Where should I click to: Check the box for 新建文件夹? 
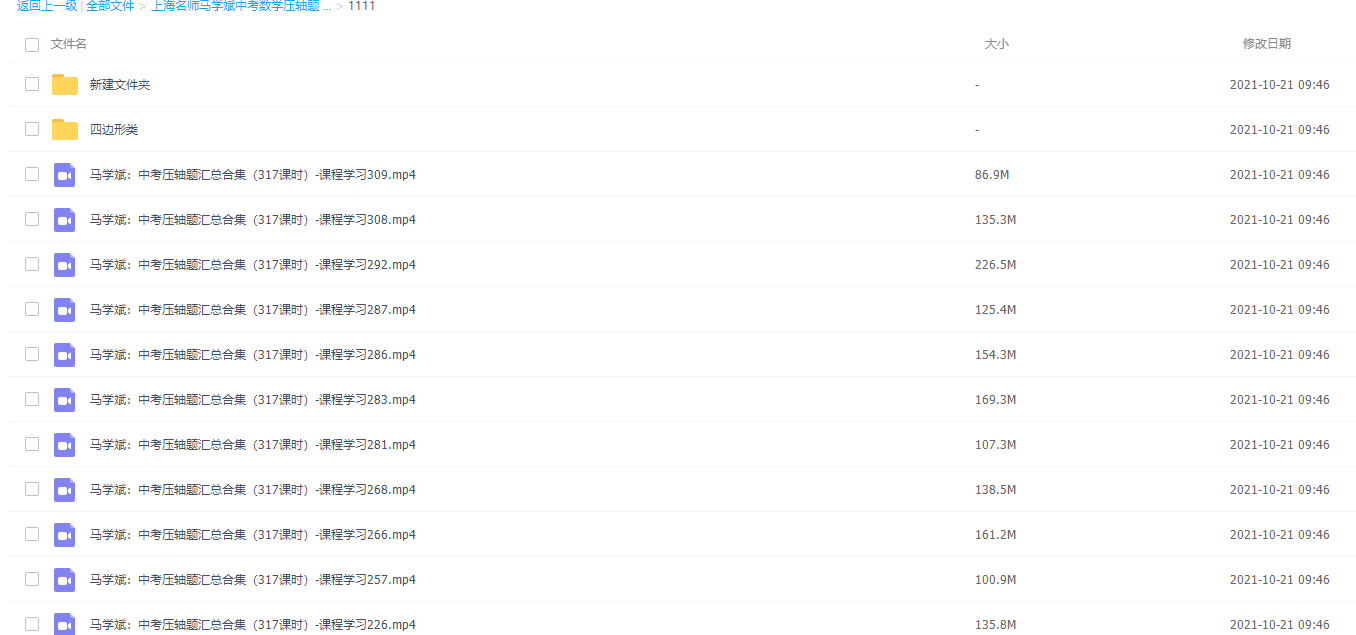[x=32, y=84]
